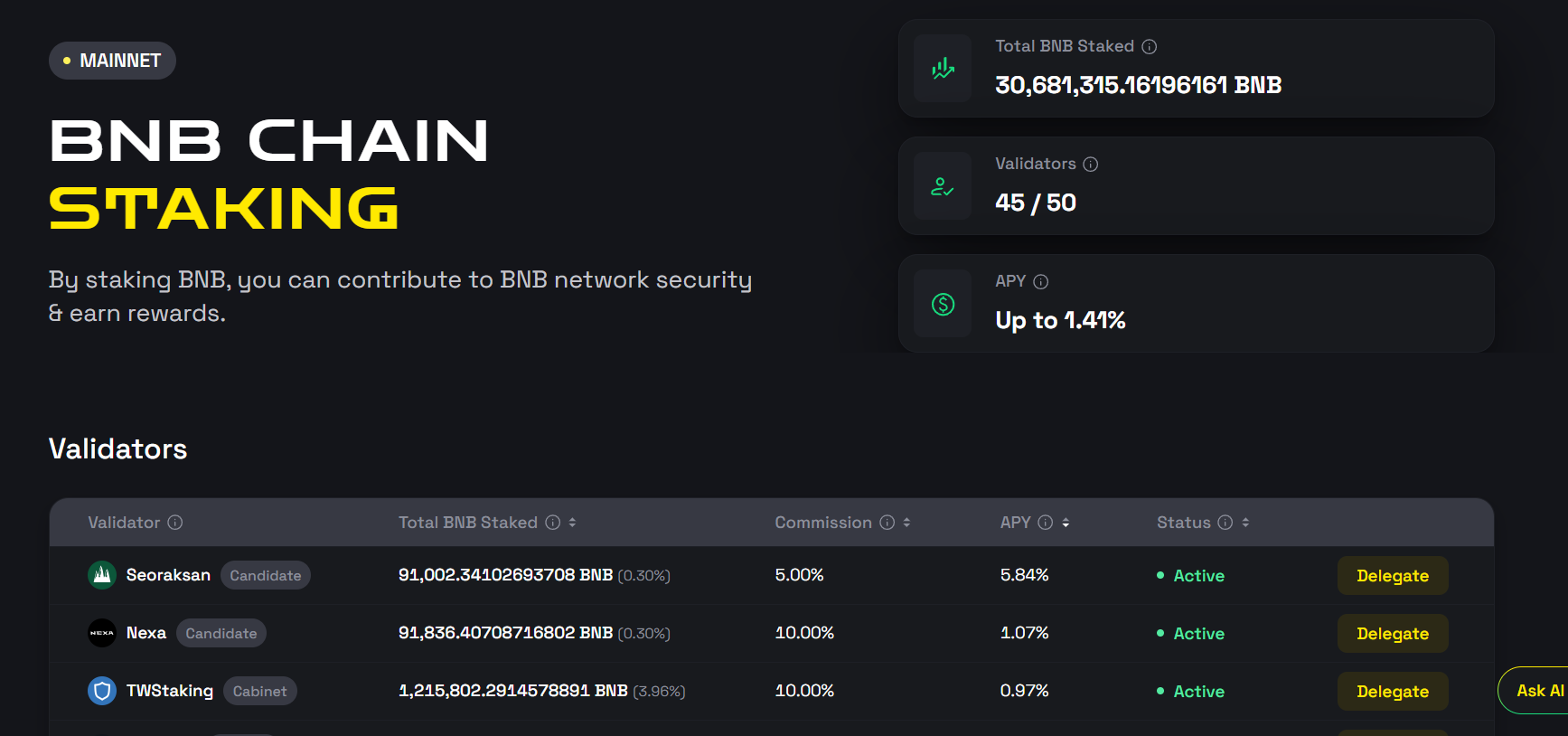Click Cabinet tag next to TWStaking
The height and width of the screenshot is (736, 1568).
(x=260, y=691)
